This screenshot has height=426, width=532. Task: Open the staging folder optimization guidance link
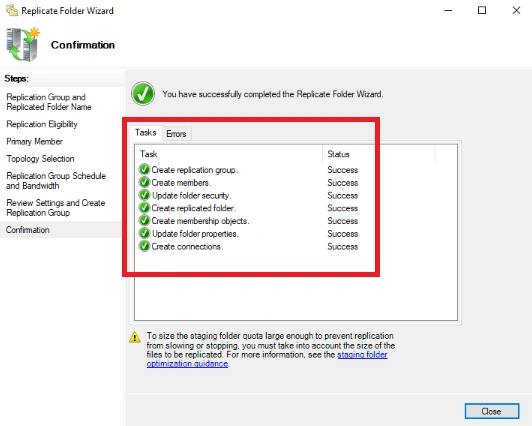(267, 359)
